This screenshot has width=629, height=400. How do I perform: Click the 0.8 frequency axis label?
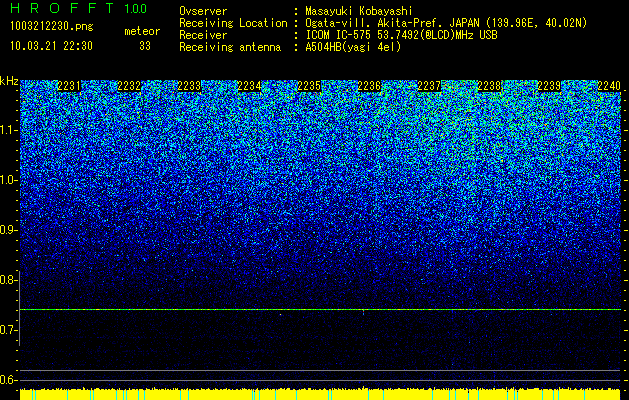(9, 280)
